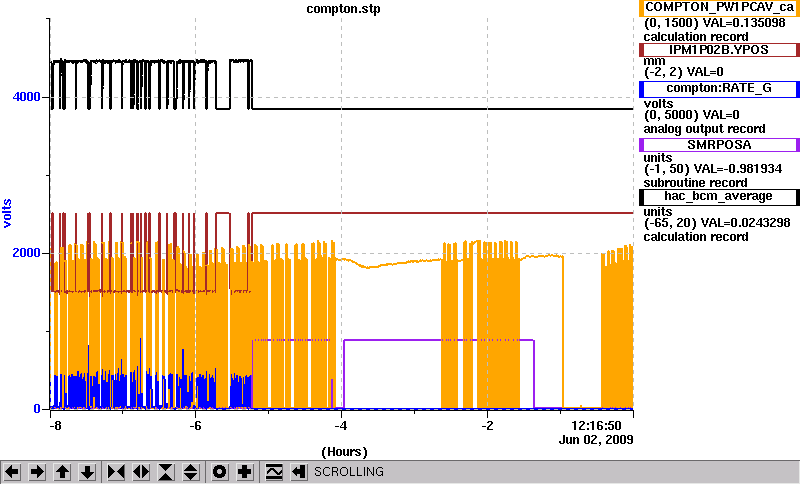Select the SMRPOSA legend entry
The image size is (800, 484).
click(719, 145)
